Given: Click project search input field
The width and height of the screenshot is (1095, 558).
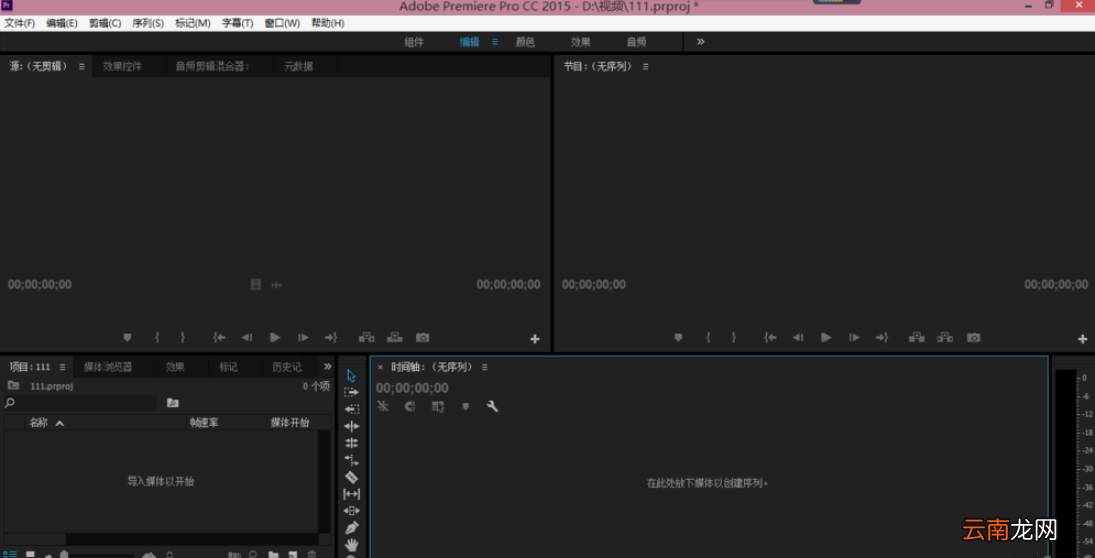Looking at the screenshot, I should (80, 402).
